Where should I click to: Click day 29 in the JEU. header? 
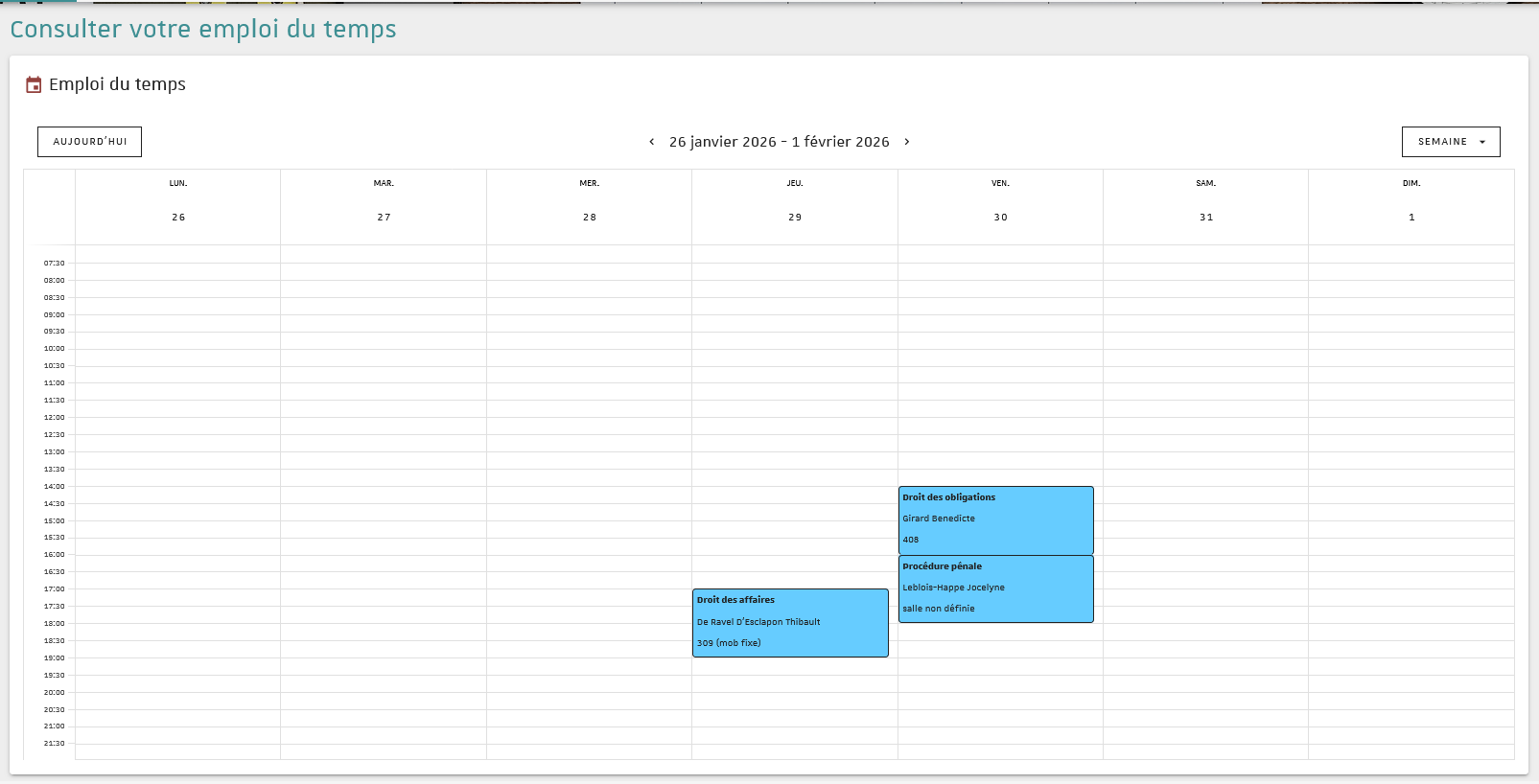795,218
